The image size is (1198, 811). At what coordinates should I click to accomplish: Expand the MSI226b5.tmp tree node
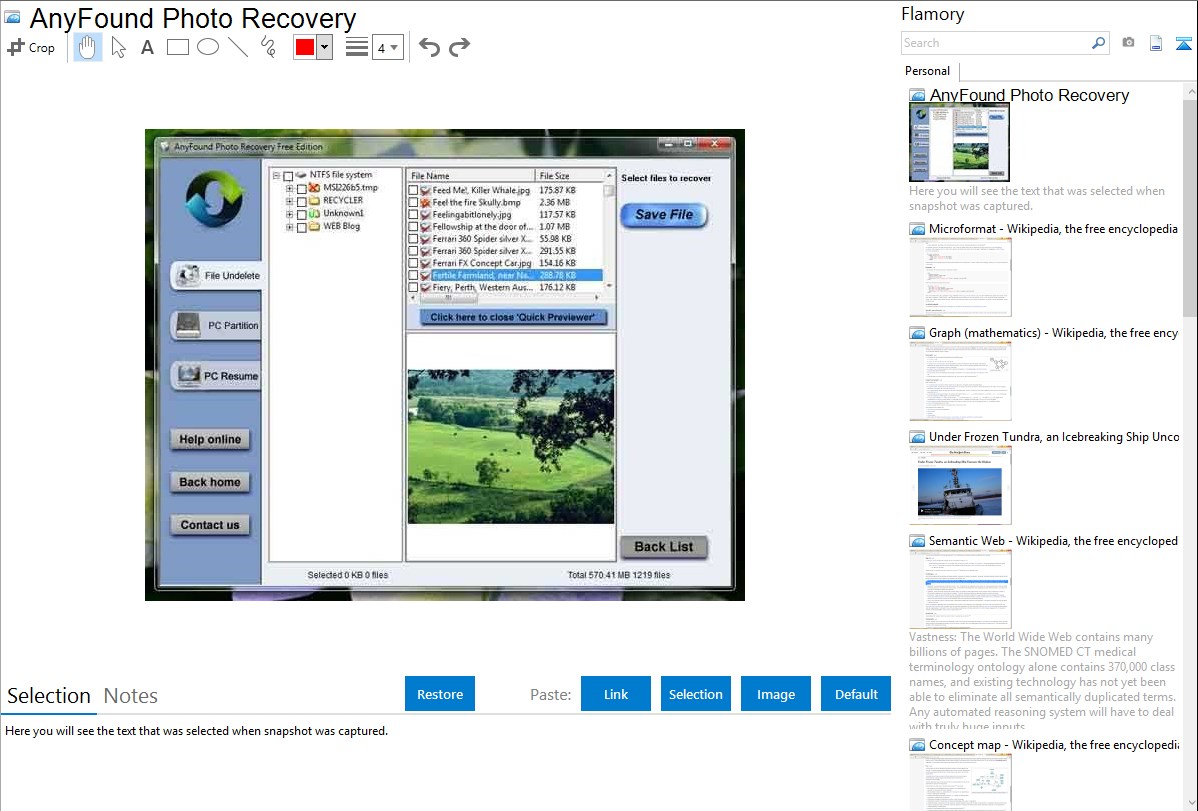coord(290,188)
